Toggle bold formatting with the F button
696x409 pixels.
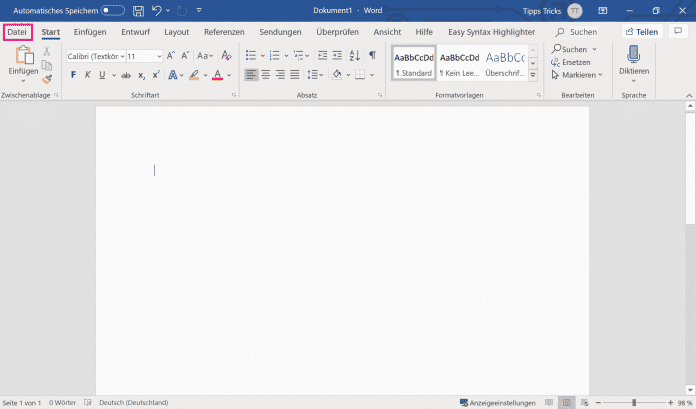73,75
